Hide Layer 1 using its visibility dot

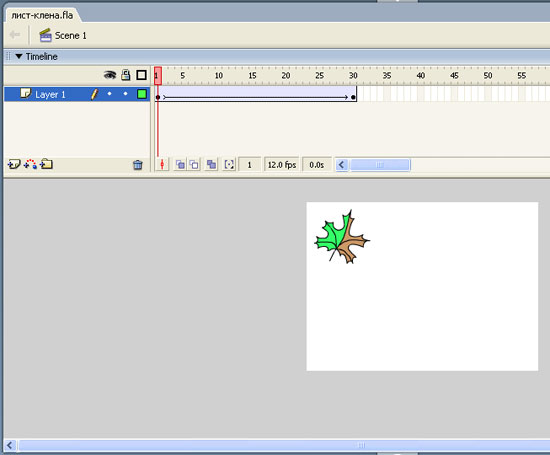(x=109, y=94)
